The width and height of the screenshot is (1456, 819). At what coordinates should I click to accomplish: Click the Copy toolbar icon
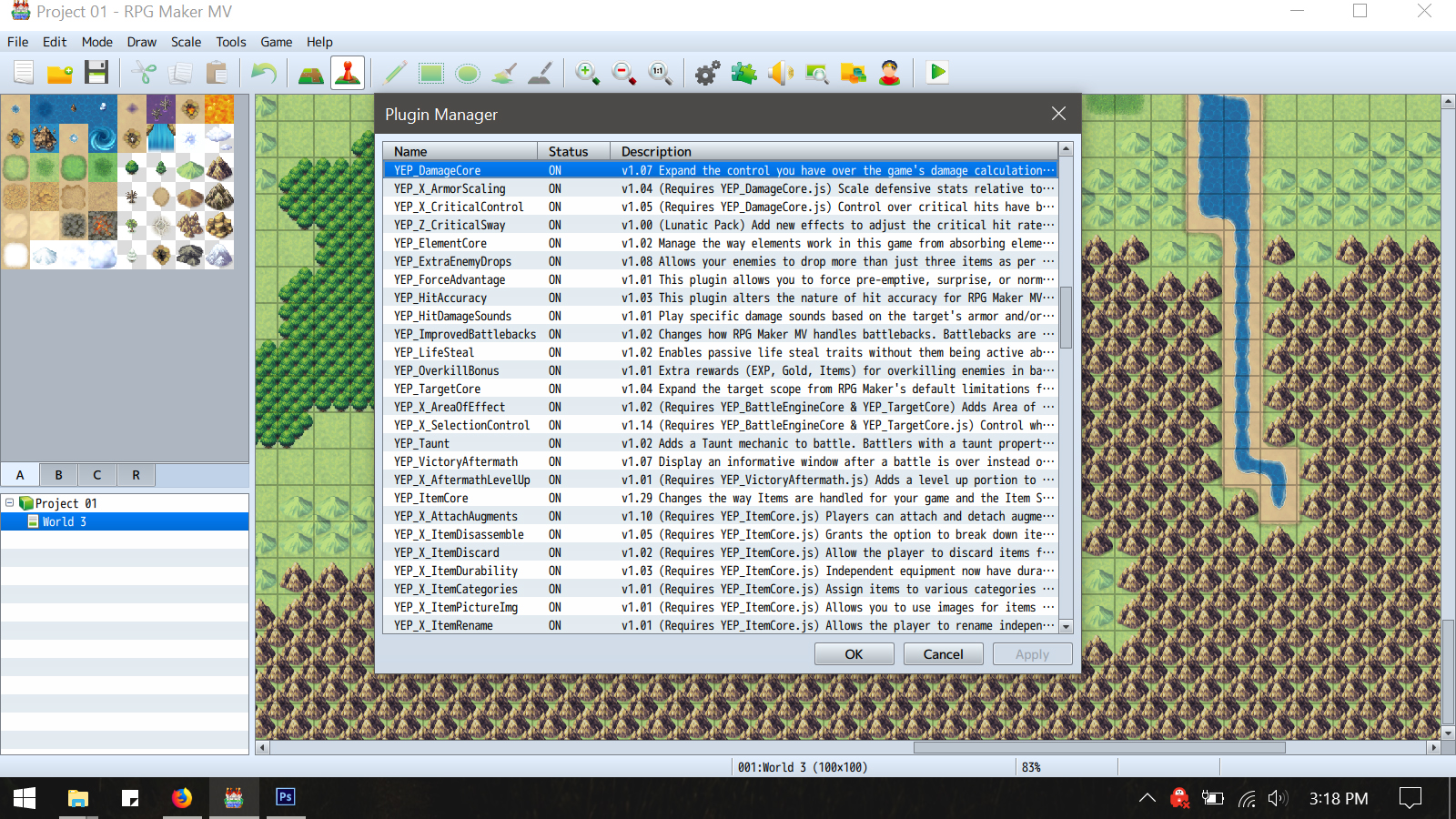pyautogui.click(x=180, y=73)
